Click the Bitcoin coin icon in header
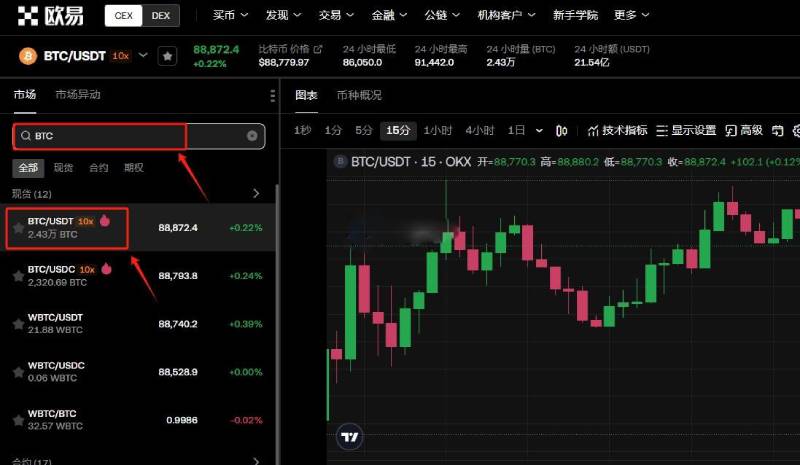Screen dimensions: 800x465 pos(28,56)
